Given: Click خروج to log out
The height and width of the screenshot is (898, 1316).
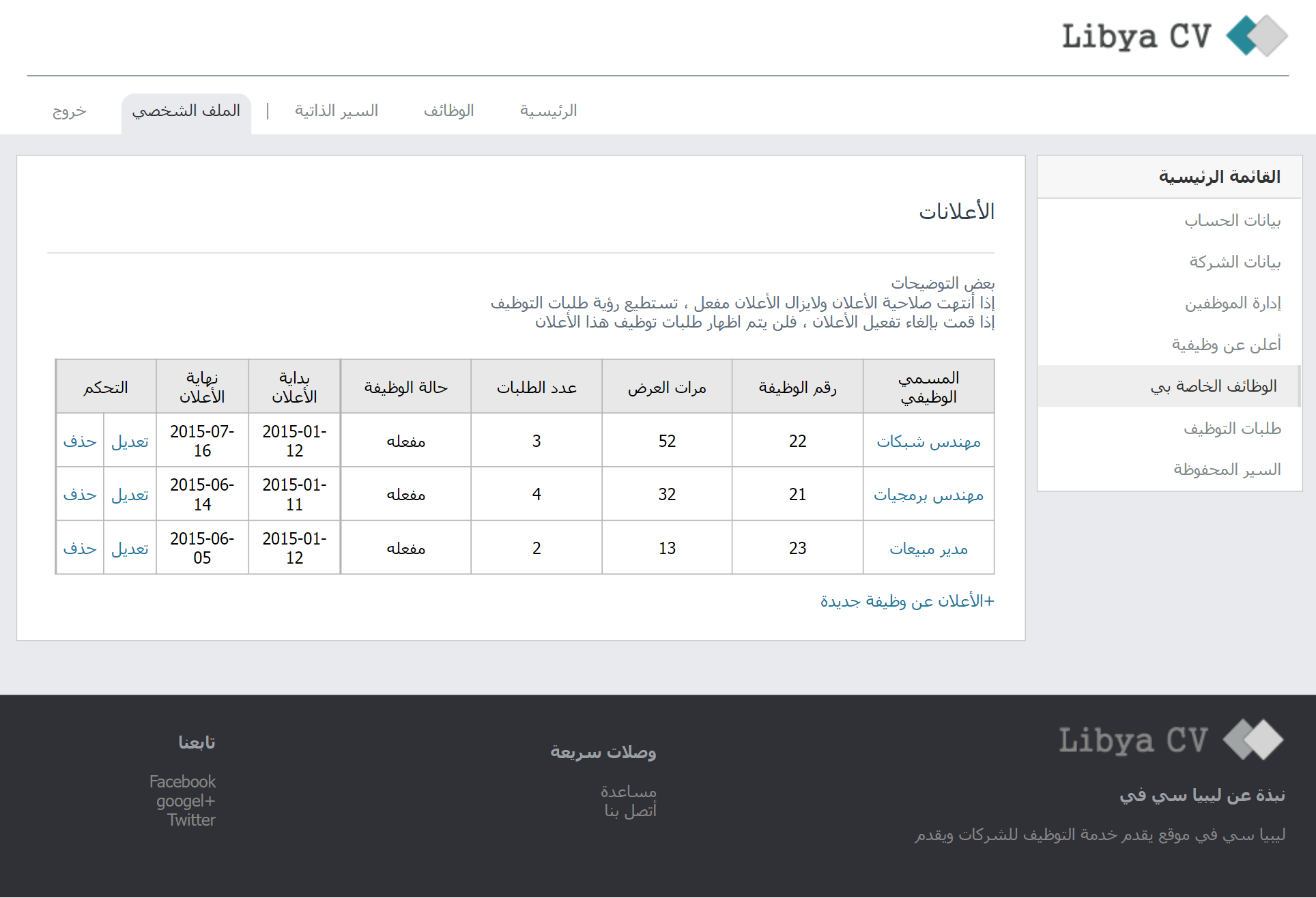Looking at the screenshot, I should click(70, 111).
